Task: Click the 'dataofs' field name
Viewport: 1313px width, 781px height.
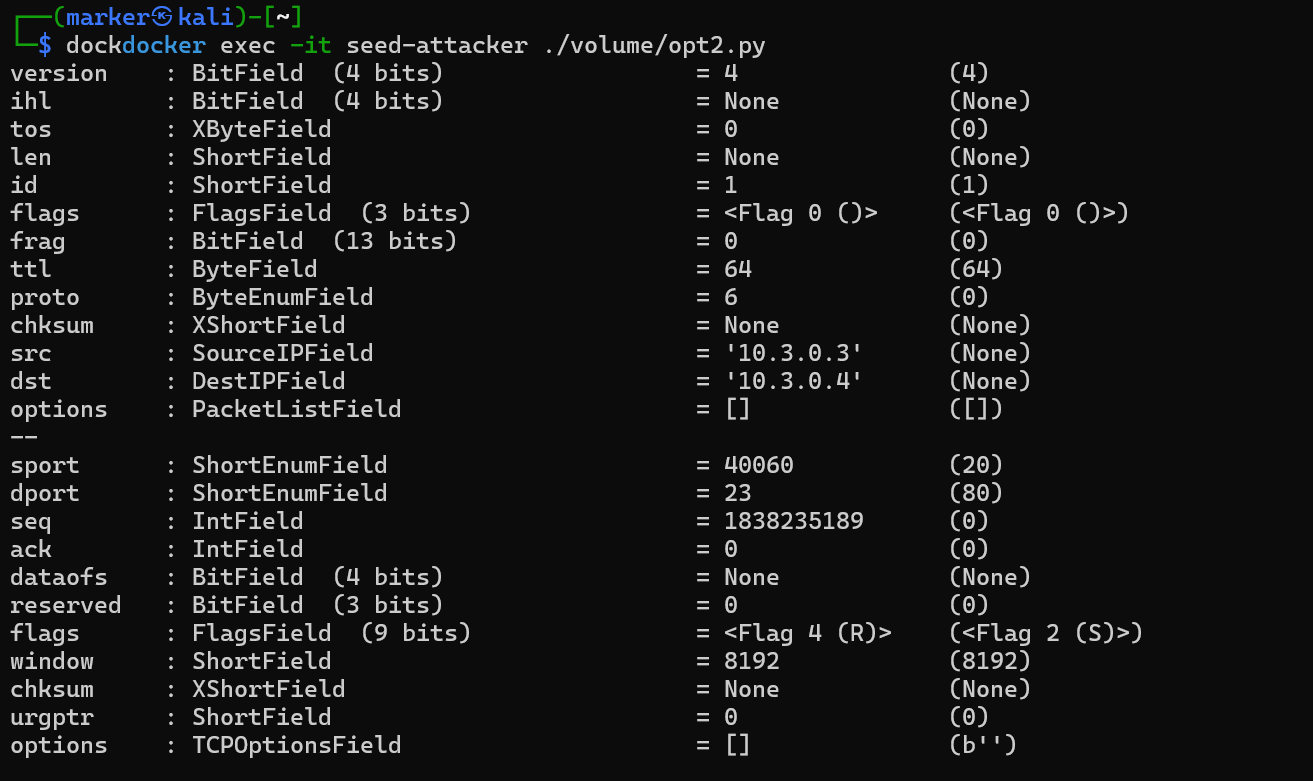Action: (59, 577)
